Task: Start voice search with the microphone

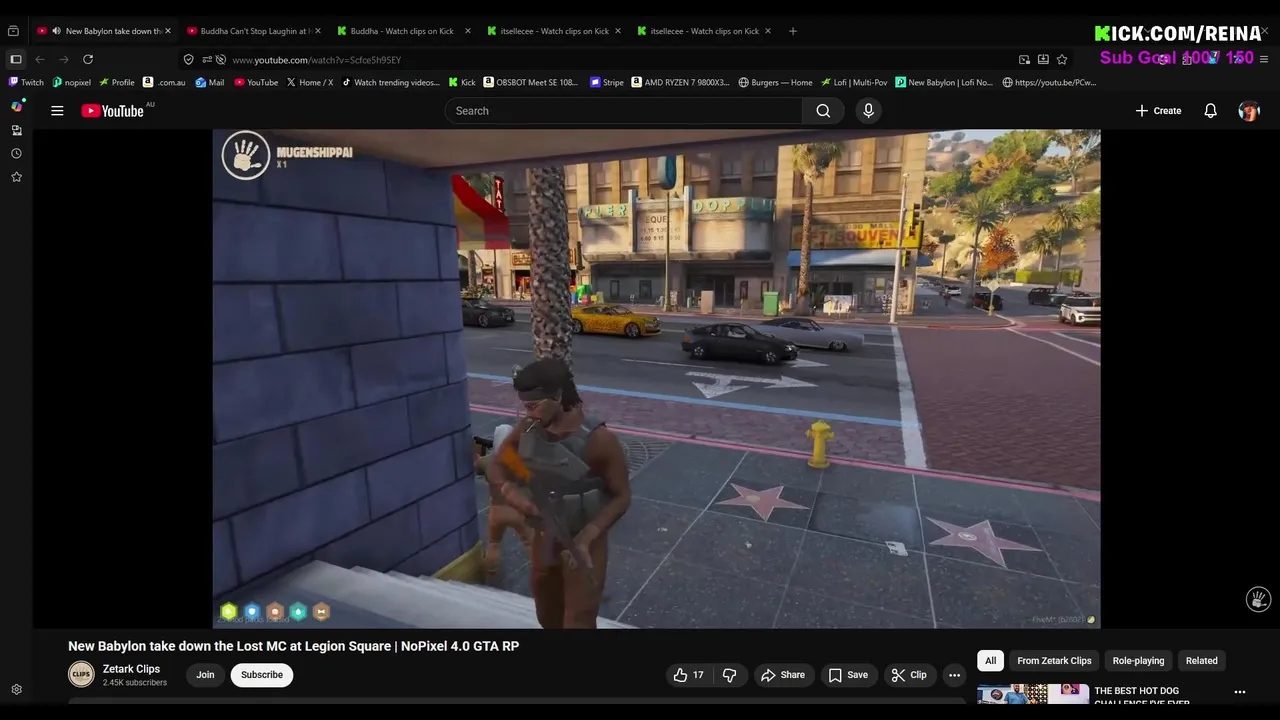Action: [x=868, y=111]
